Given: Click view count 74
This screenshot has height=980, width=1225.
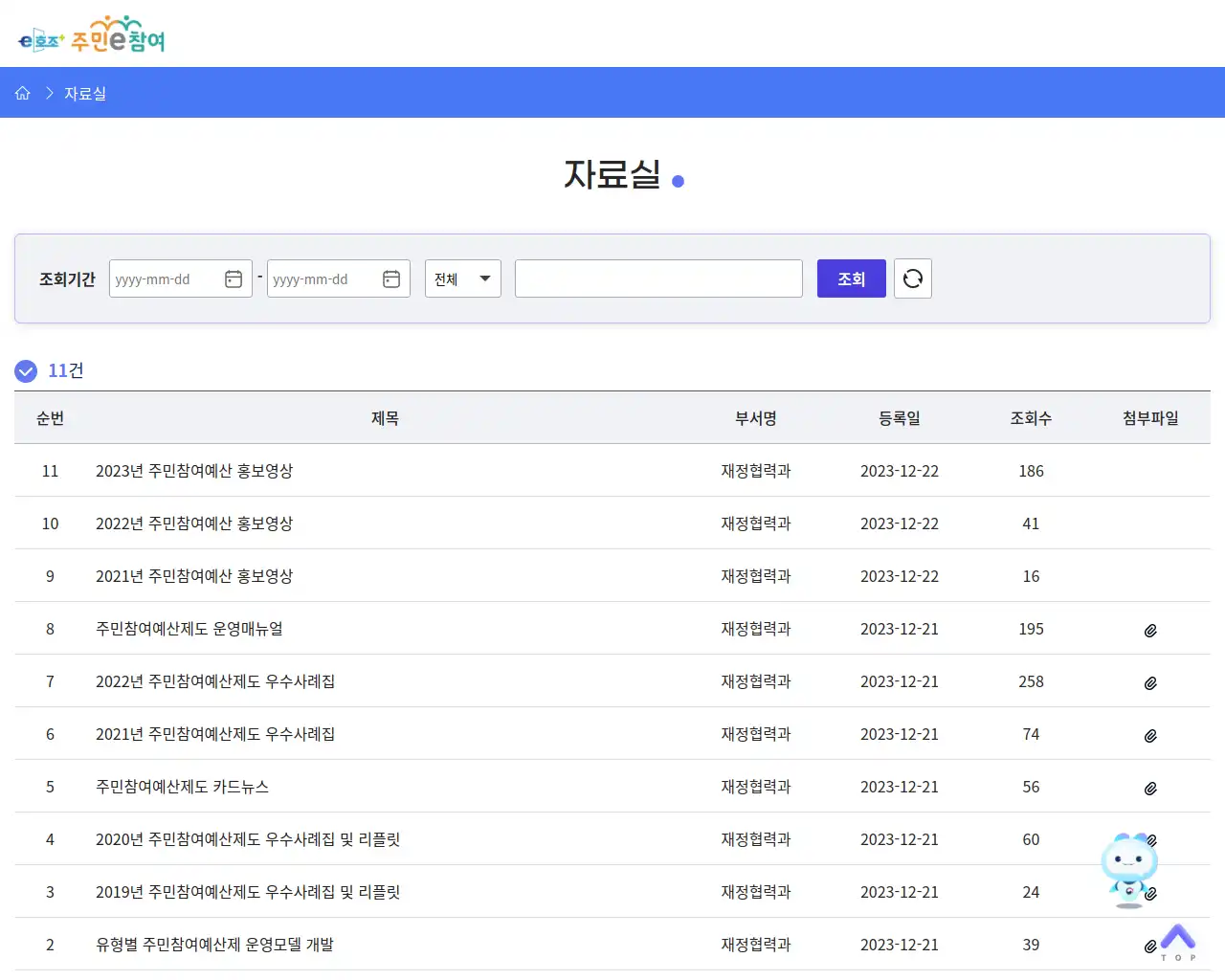Looking at the screenshot, I should click(x=1031, y=734).
